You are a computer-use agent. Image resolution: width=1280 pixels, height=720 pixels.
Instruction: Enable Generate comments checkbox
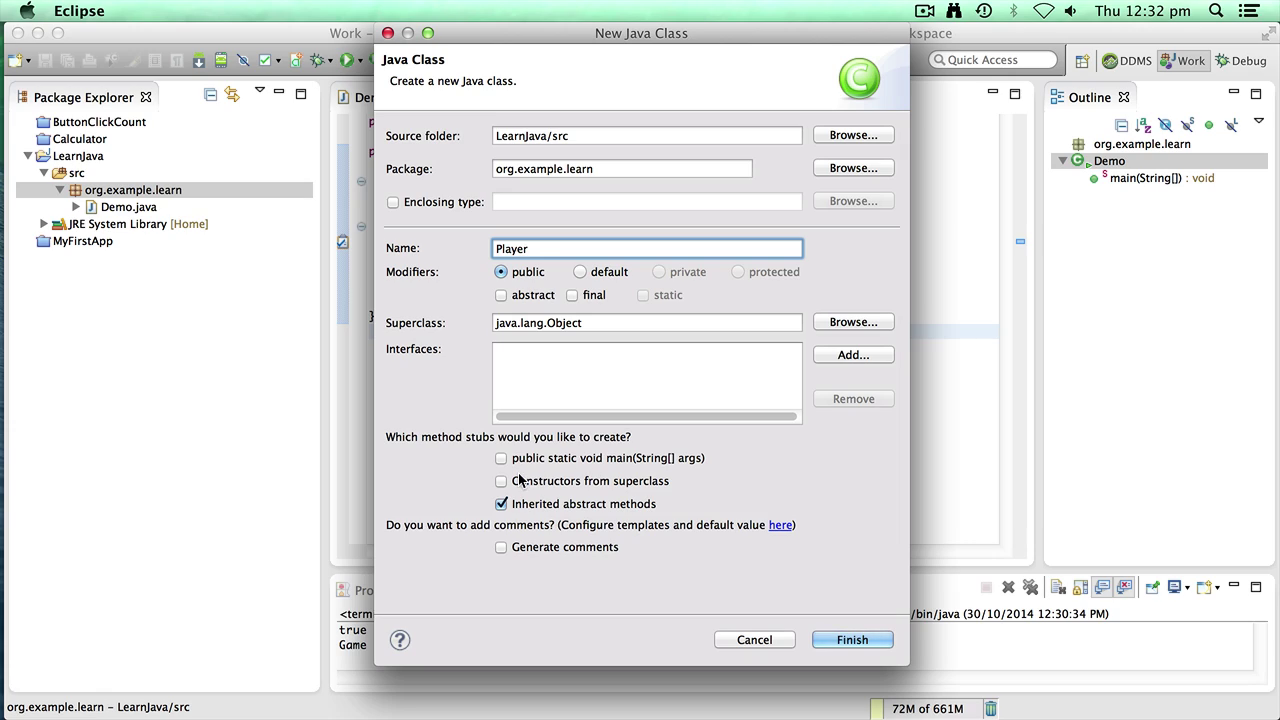point(501,547)
